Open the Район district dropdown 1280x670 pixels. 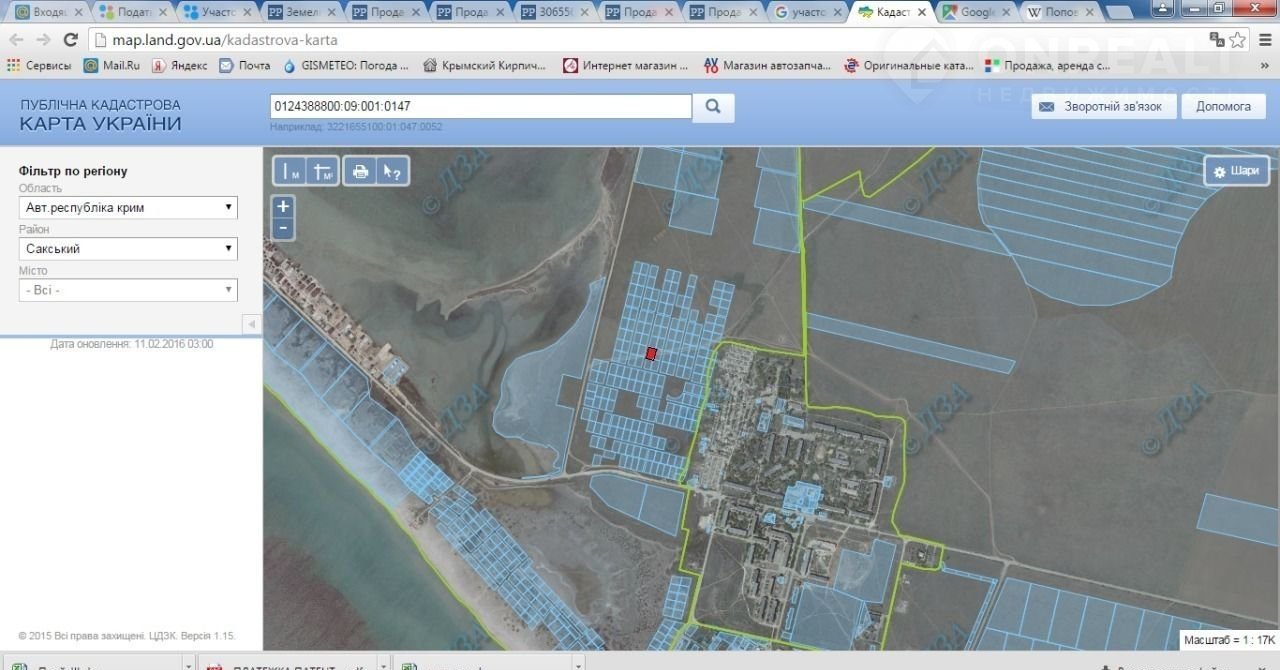[x=128, y=249]
